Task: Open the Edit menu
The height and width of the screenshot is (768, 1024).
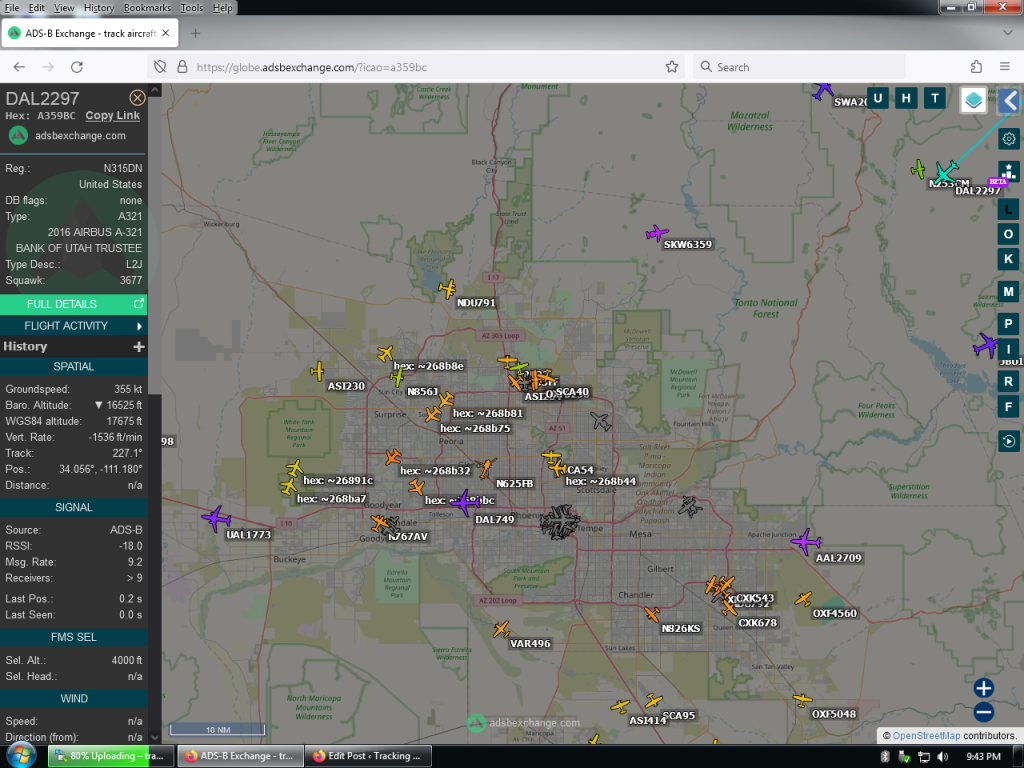Action: coord(37,8)
